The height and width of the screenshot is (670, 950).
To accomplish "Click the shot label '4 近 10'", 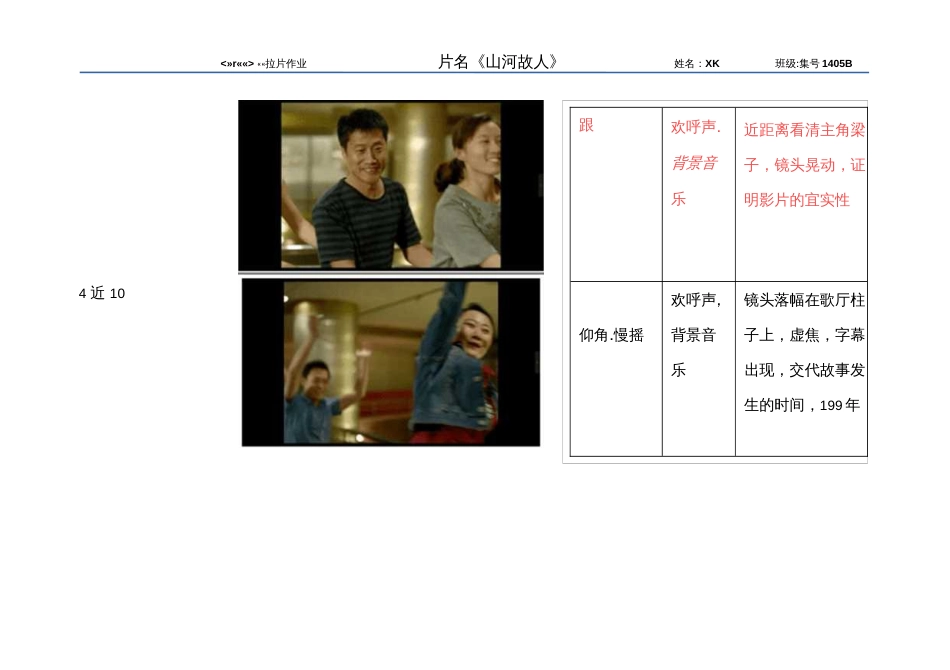I will coord(102,293).
